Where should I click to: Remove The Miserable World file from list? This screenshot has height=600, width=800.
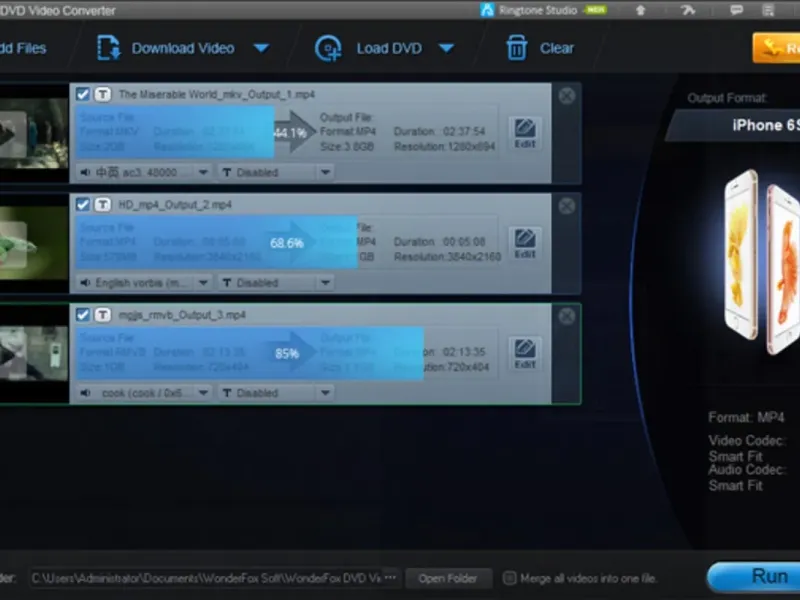566,96
